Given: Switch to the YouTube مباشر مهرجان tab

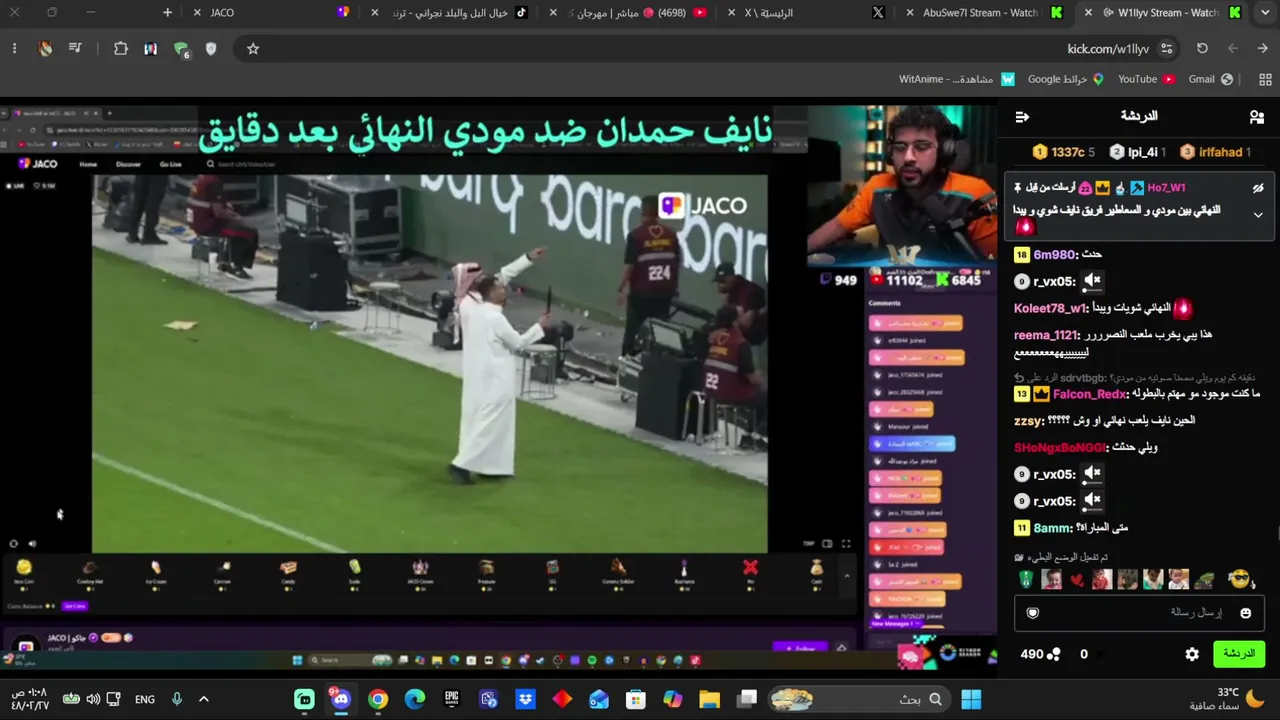Looking at the screenshot, I should (x=630, y=13).
